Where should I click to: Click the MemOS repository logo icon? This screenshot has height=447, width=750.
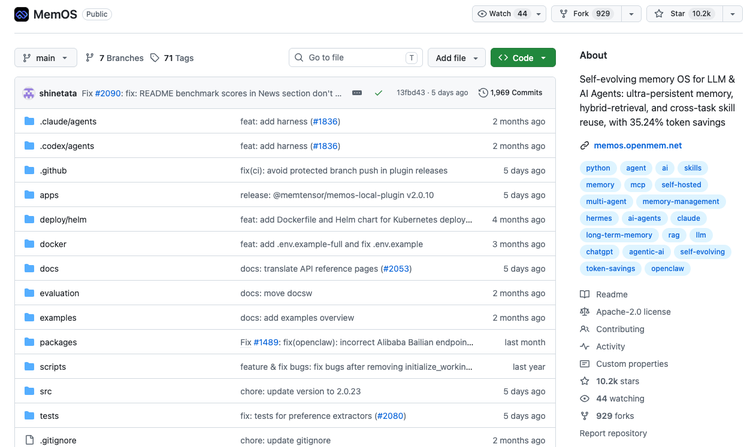[22, 14]
